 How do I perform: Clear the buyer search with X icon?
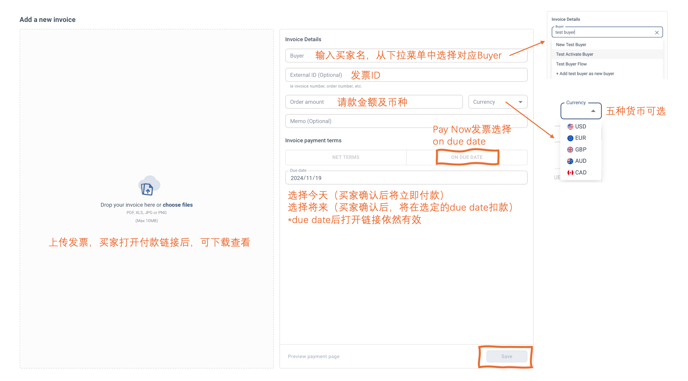click(656, 32)
